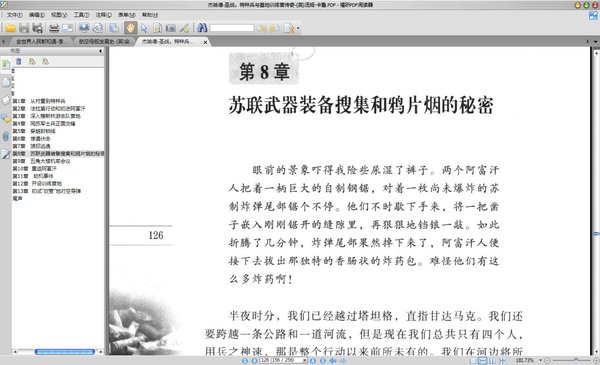Click the yellow Open folder toolbar icon

[10, 28]
